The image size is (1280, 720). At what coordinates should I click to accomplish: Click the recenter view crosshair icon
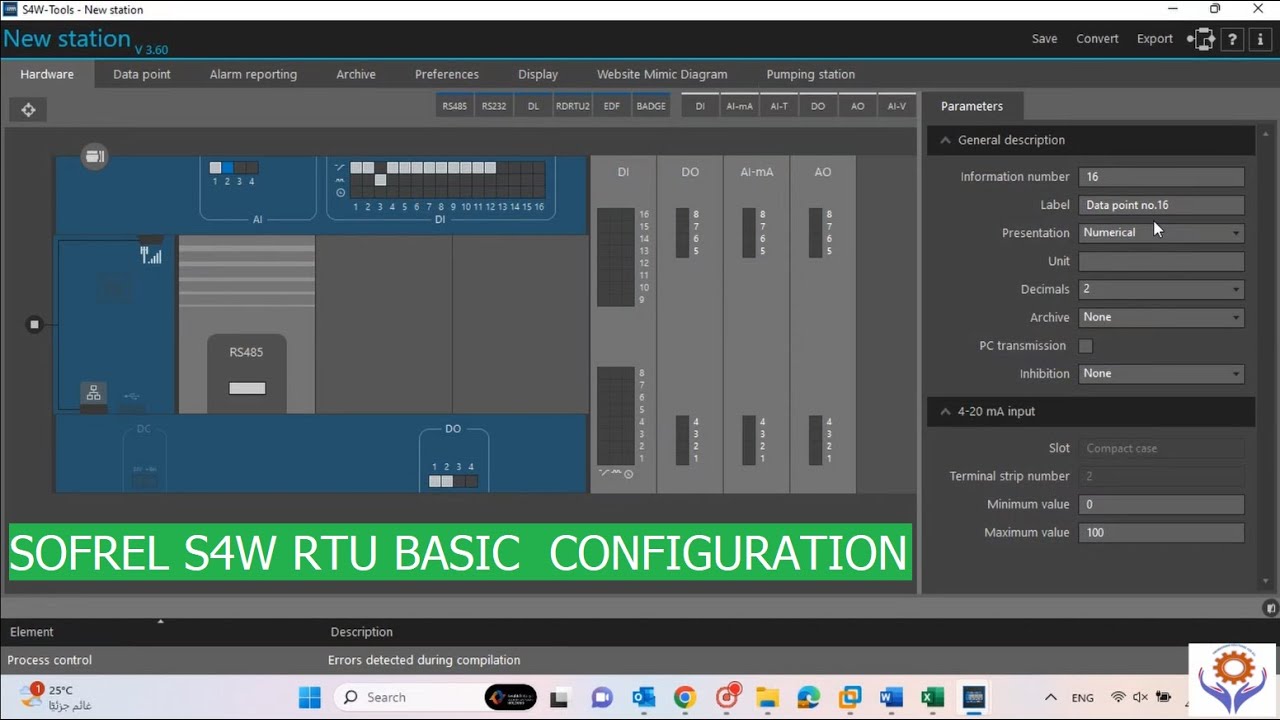[28, 110]
